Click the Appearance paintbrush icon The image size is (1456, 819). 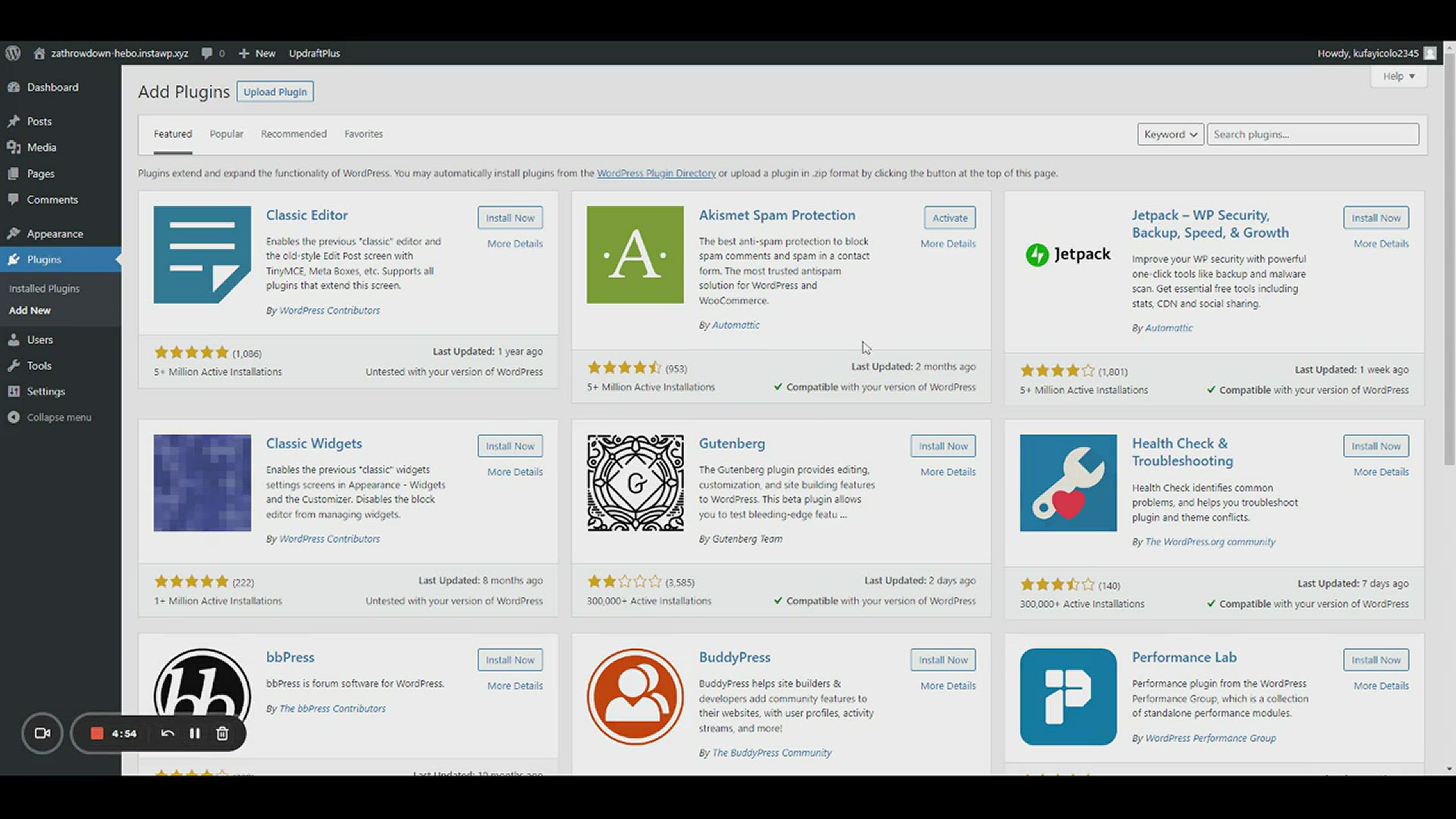(14, 234)
